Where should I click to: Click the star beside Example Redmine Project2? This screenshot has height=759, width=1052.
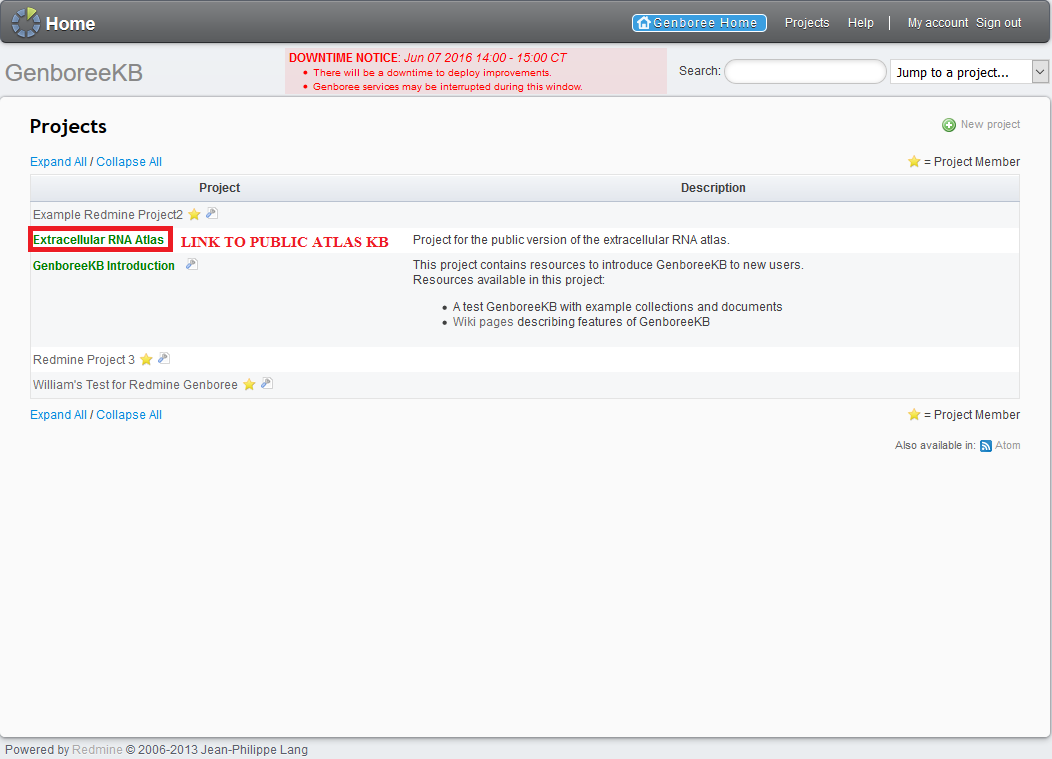(x=194, y=215)
